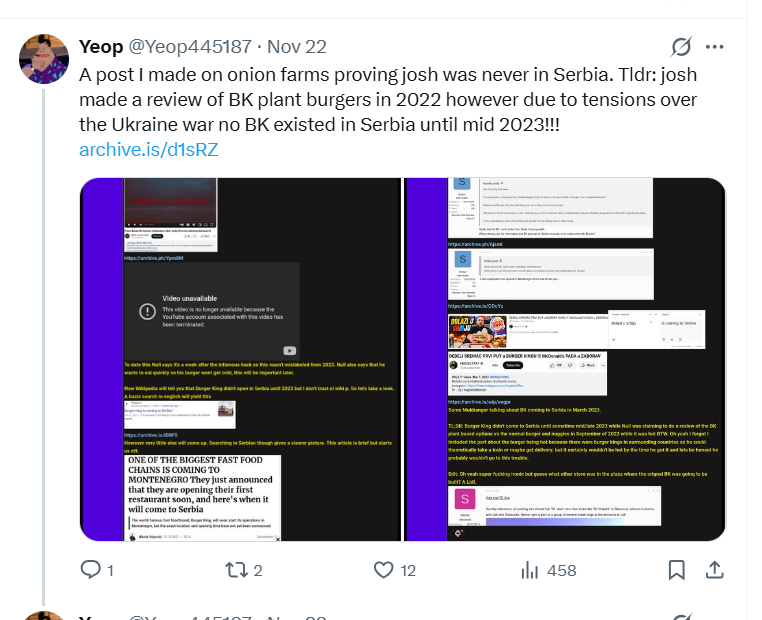Repost this tweet with the retweet icon
The height and width of the screenshot is (620, 762).
[236, 570]
